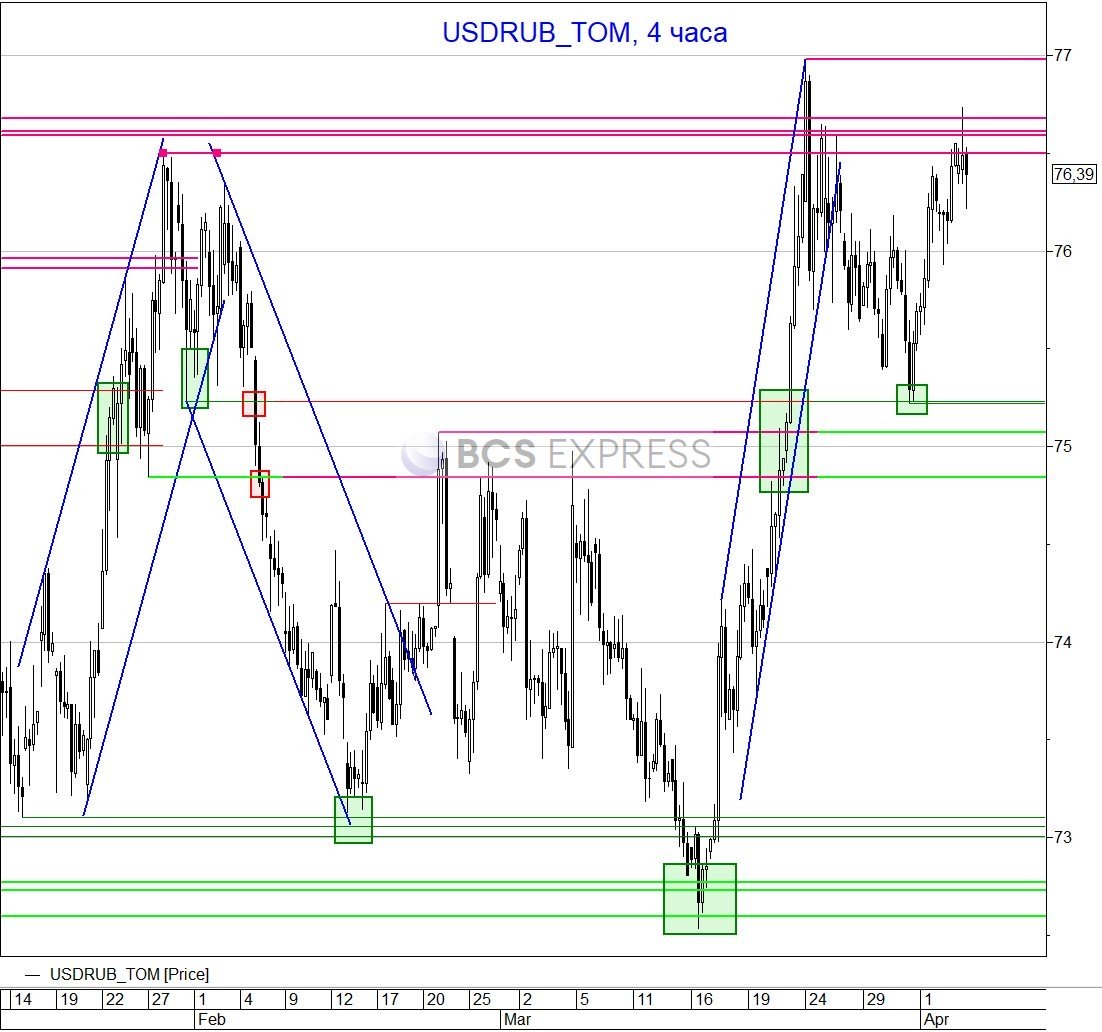Select the upper red square on the February decline

[254, 404]
